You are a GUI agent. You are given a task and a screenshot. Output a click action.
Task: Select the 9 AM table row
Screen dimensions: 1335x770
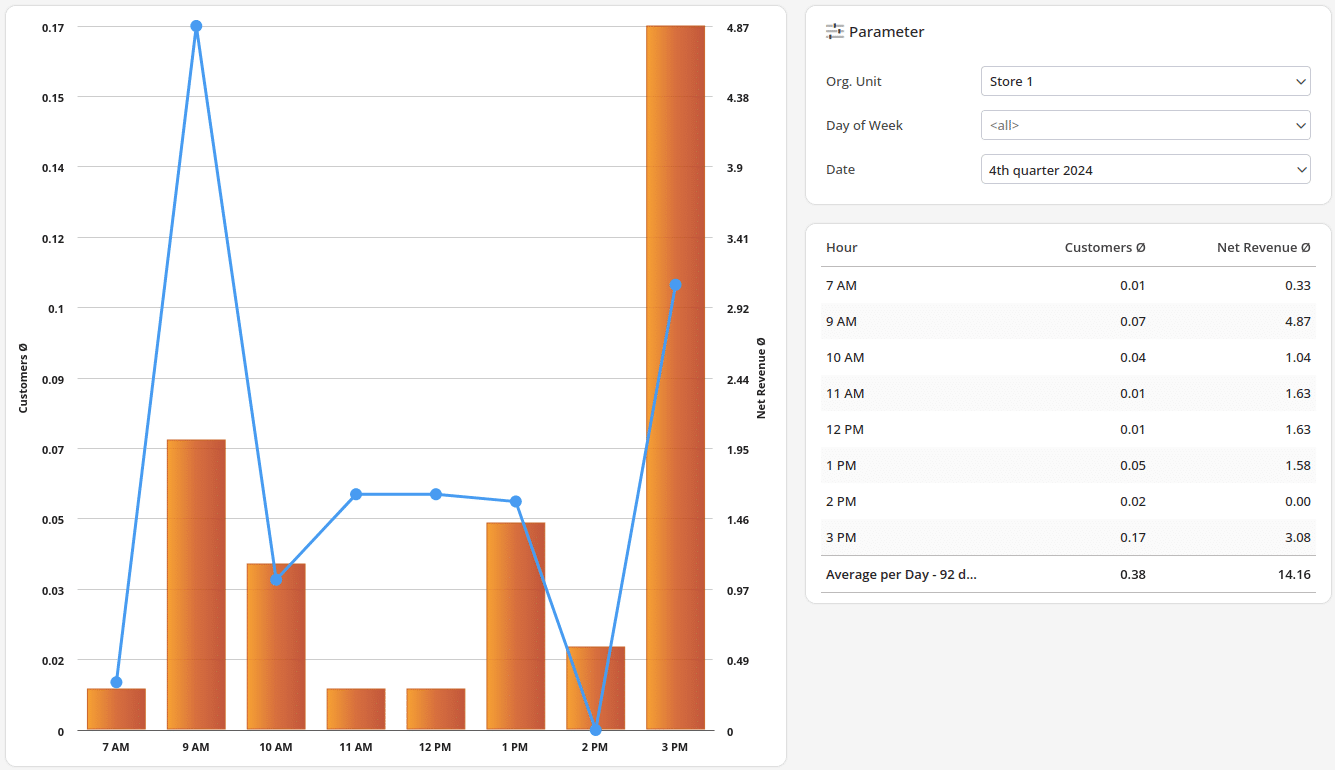tap(1065, 321)
